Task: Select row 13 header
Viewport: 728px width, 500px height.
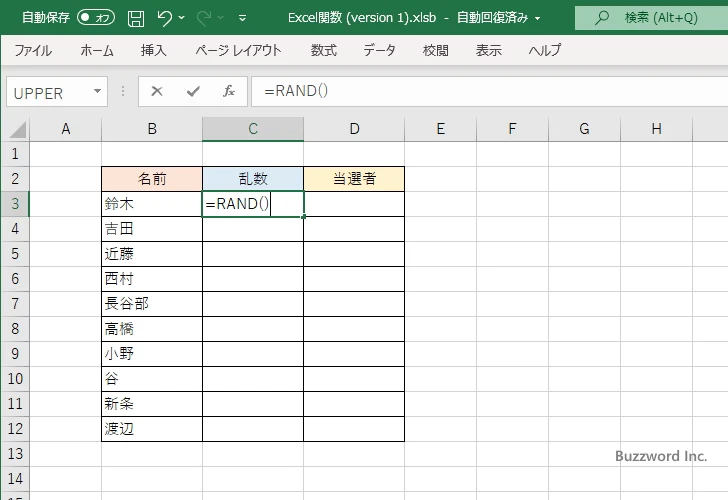Action: [x=15, y=454]
